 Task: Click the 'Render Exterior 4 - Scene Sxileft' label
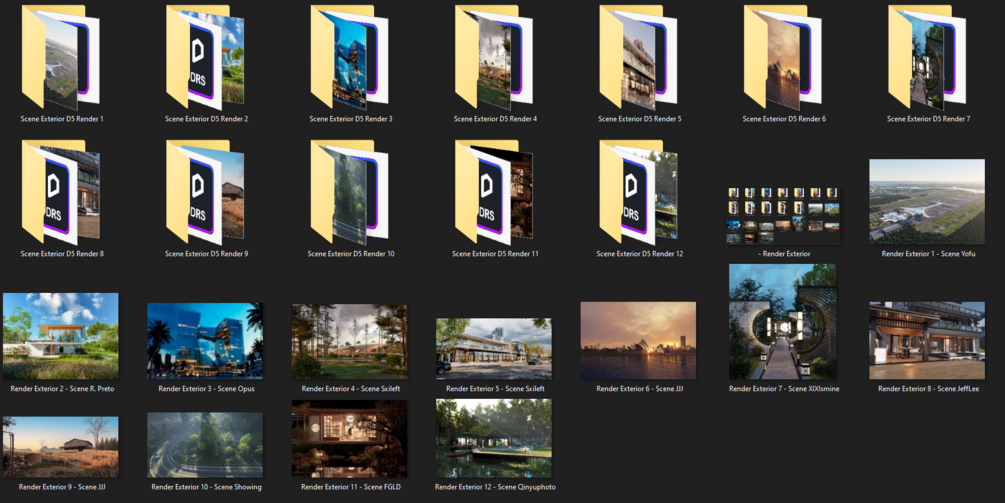click(x=351, y=389)
